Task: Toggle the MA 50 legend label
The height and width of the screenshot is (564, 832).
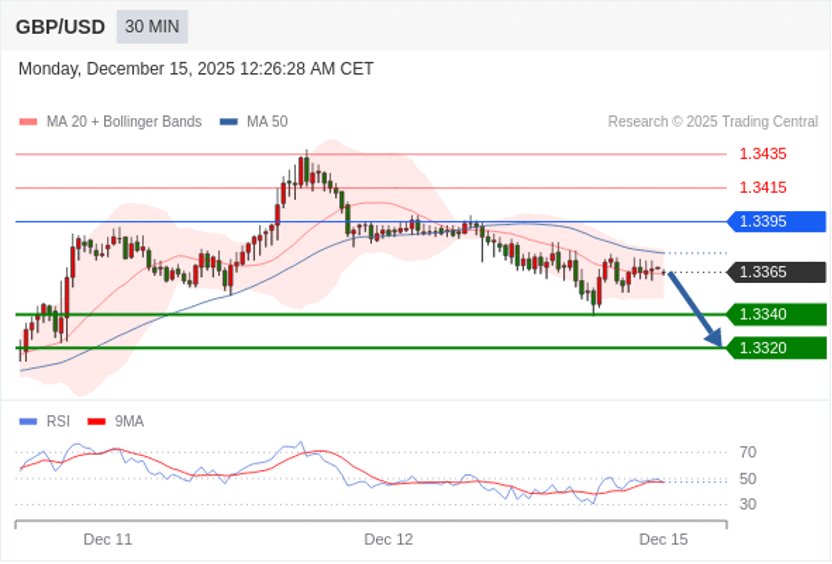Action: point(266,122)
